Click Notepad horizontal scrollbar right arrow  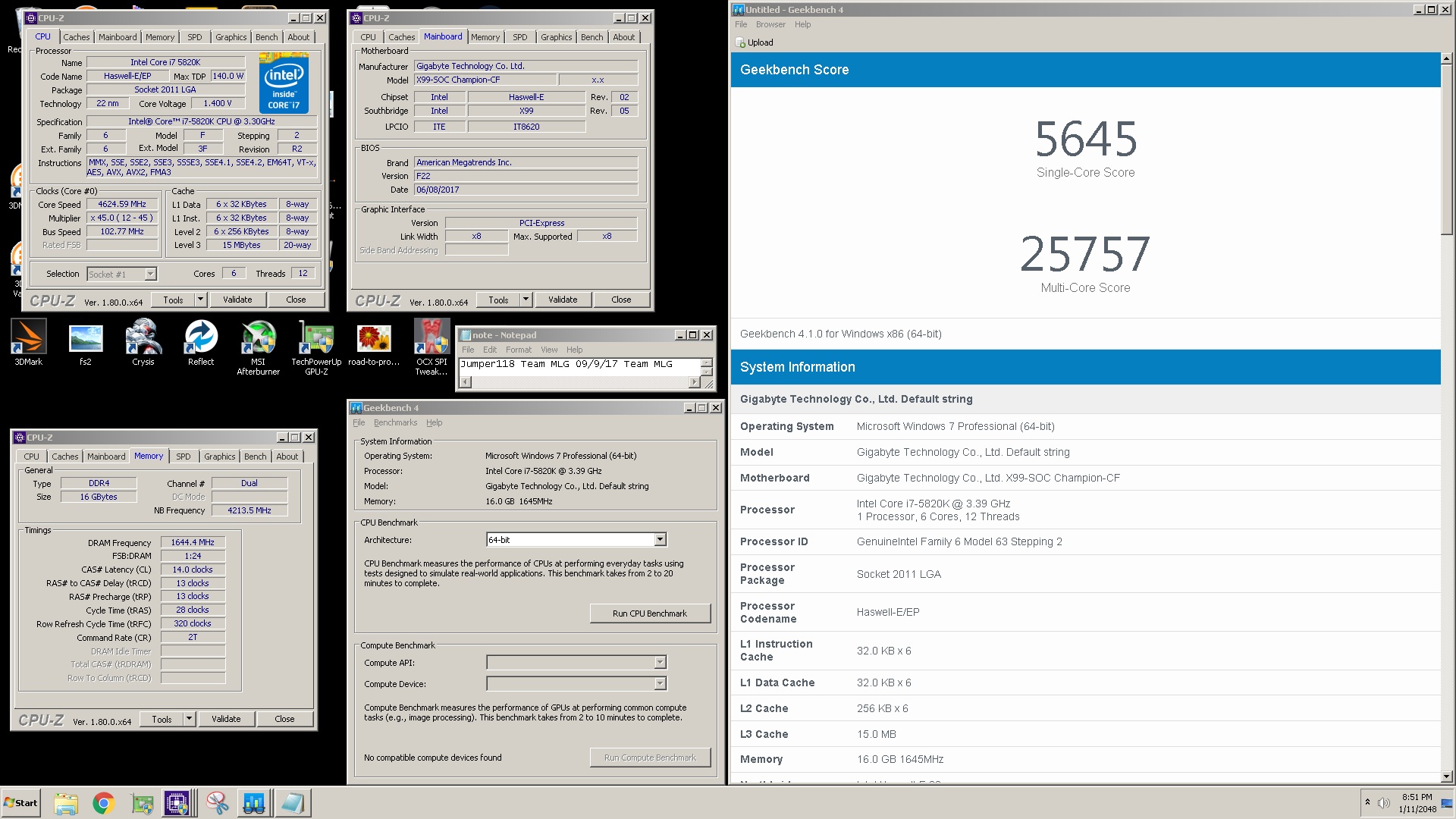click(x=694, y=382)
